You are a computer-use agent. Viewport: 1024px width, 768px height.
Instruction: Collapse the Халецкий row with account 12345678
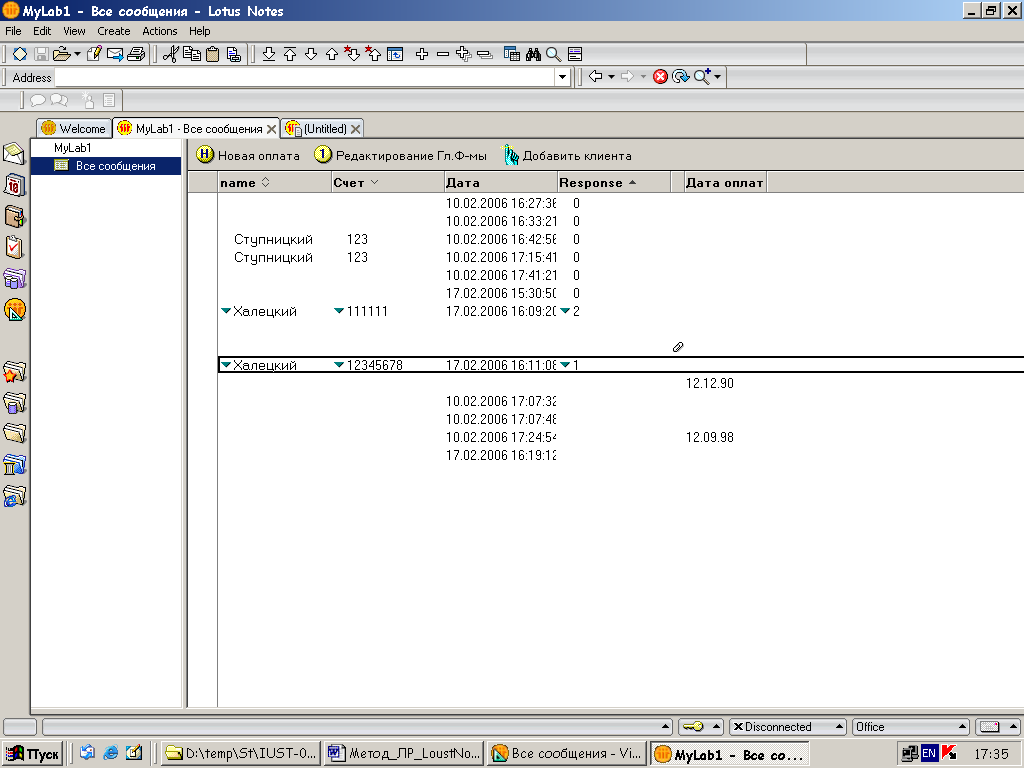(x=226, y=365)
